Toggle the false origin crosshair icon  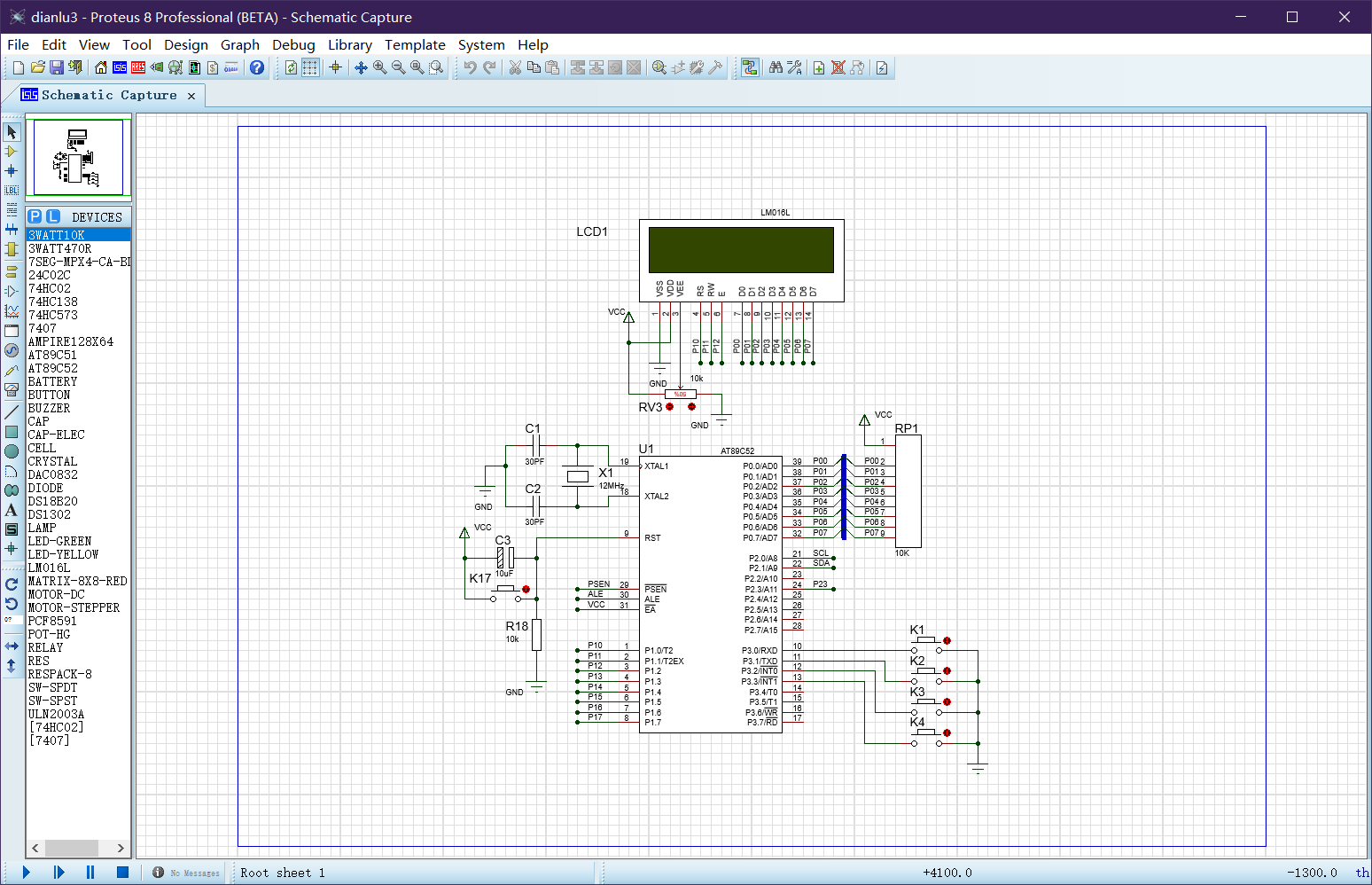point(335,67)
